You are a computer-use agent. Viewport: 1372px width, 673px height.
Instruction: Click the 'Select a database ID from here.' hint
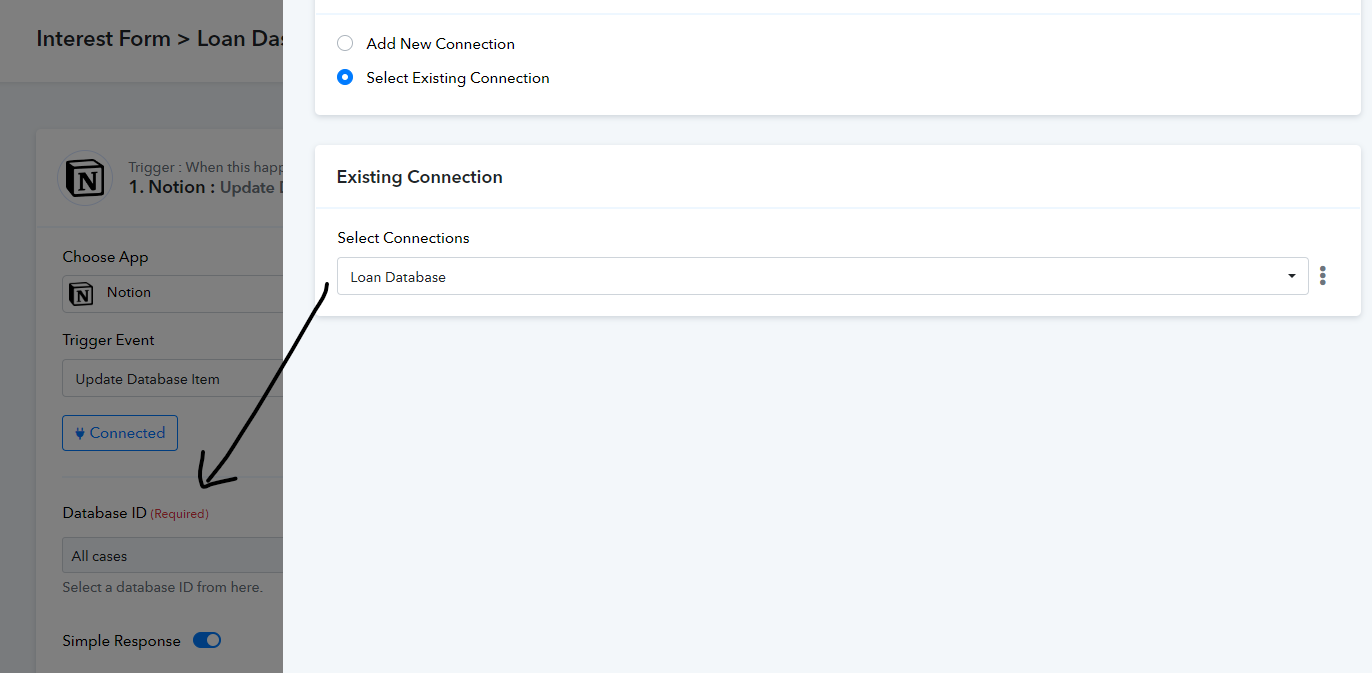(162, 588)
